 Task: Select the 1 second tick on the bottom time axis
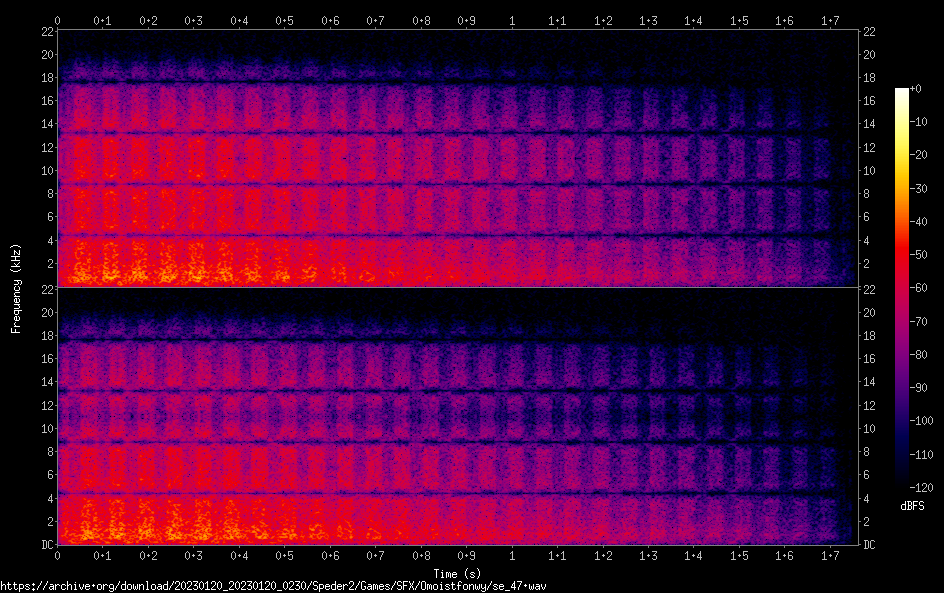click(512, 555)
